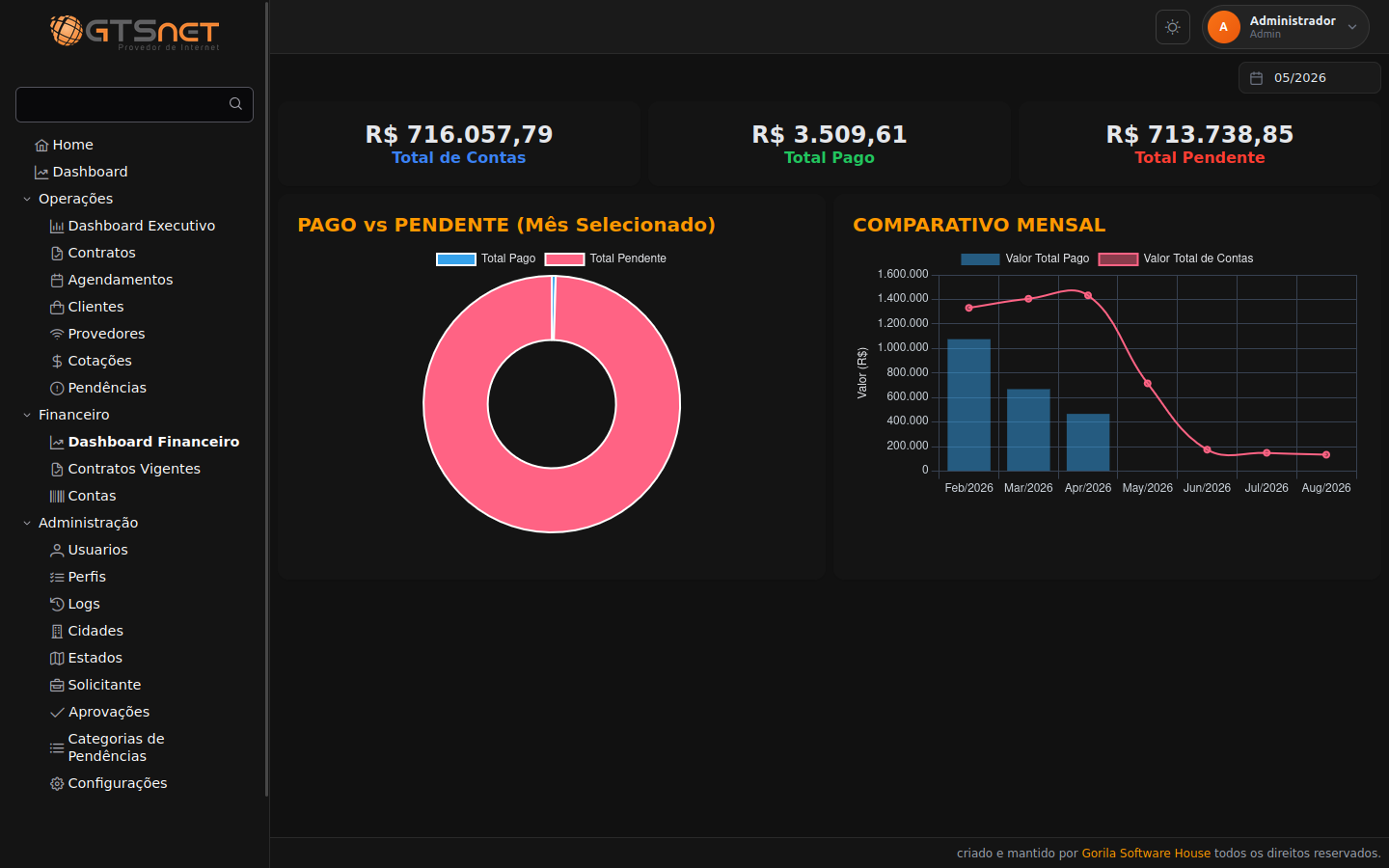
Task: Click the Perfis list icon
Action: coord(57,578)
